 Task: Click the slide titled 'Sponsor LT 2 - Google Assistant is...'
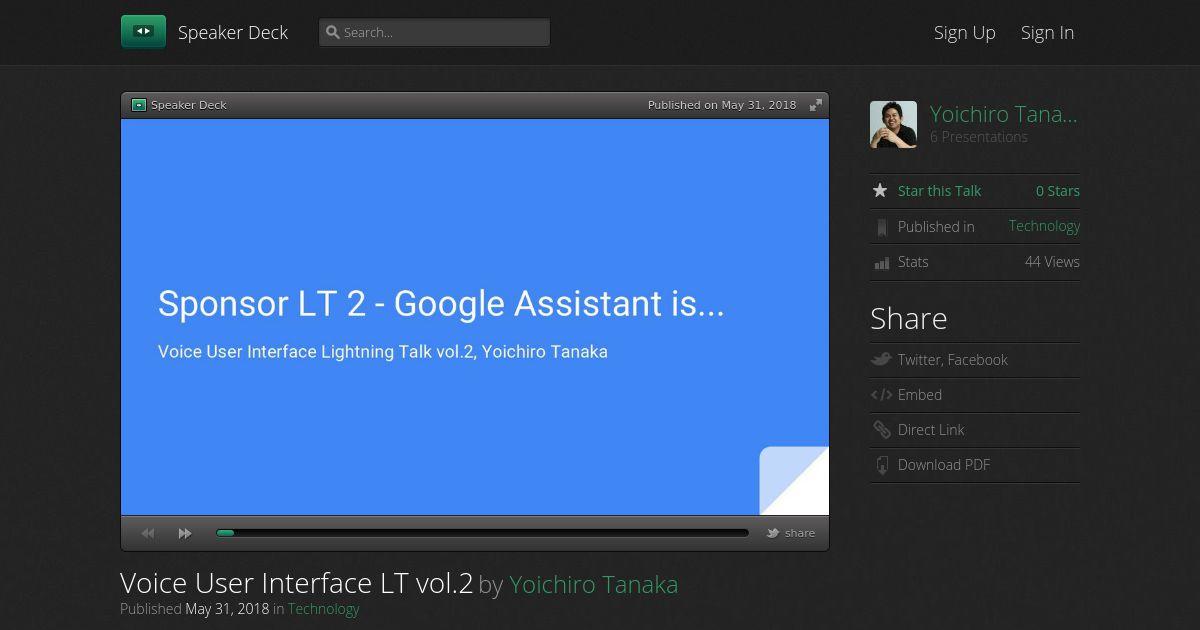[475, 317]
